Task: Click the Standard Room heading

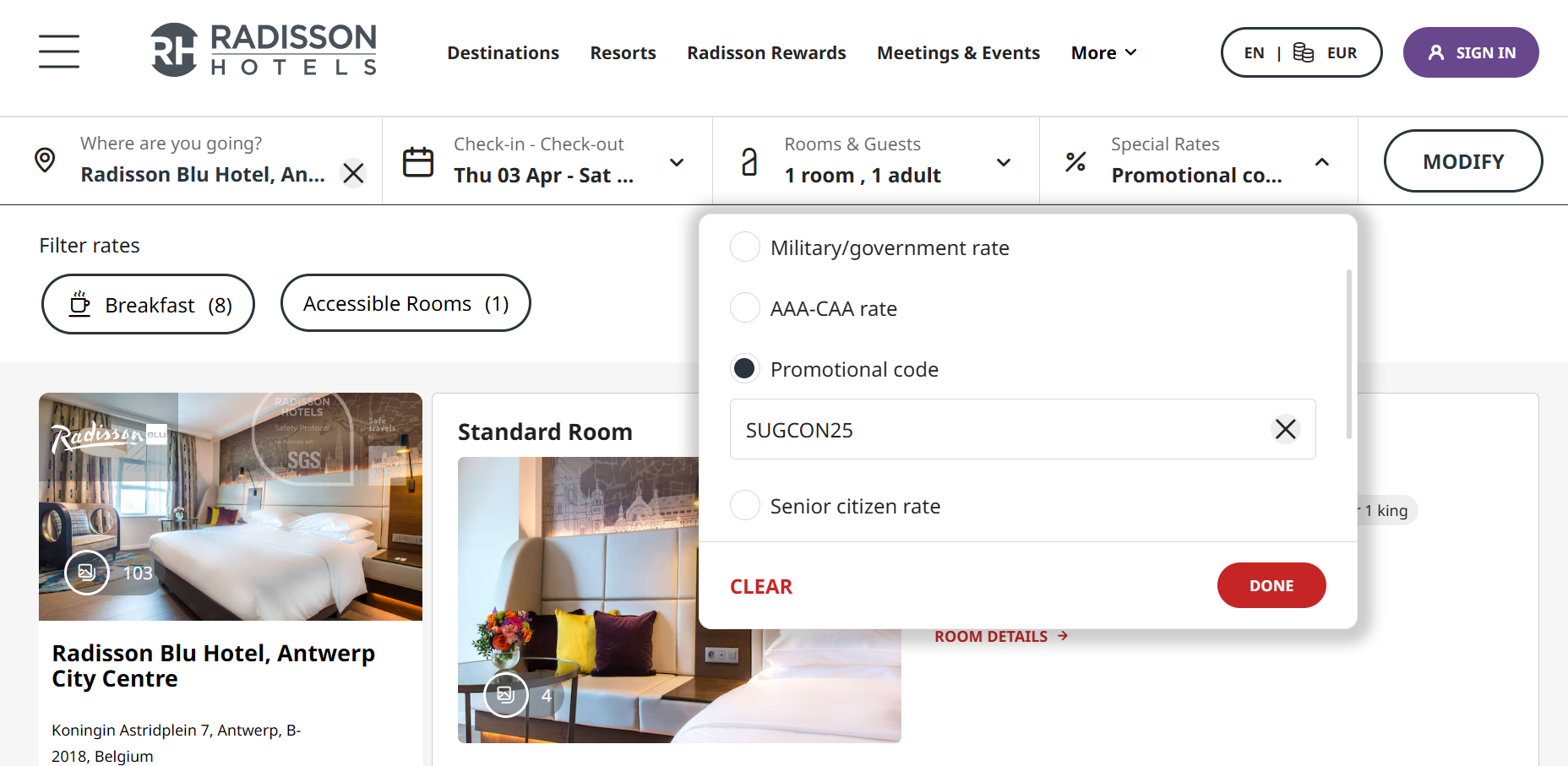Action: (x=545, y=432)
